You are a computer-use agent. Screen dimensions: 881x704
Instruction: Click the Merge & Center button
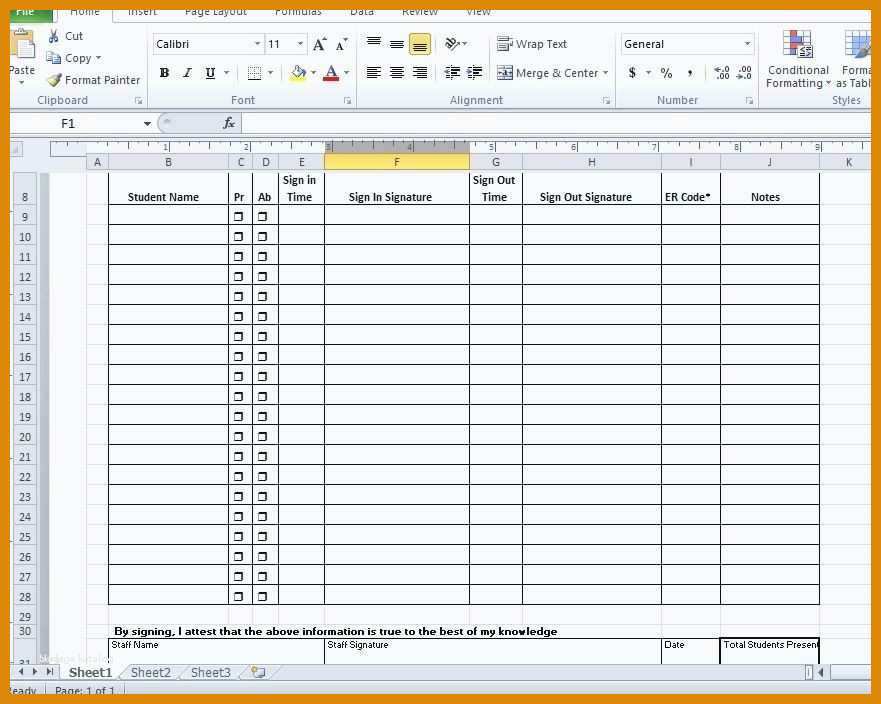tap(548, 73)
